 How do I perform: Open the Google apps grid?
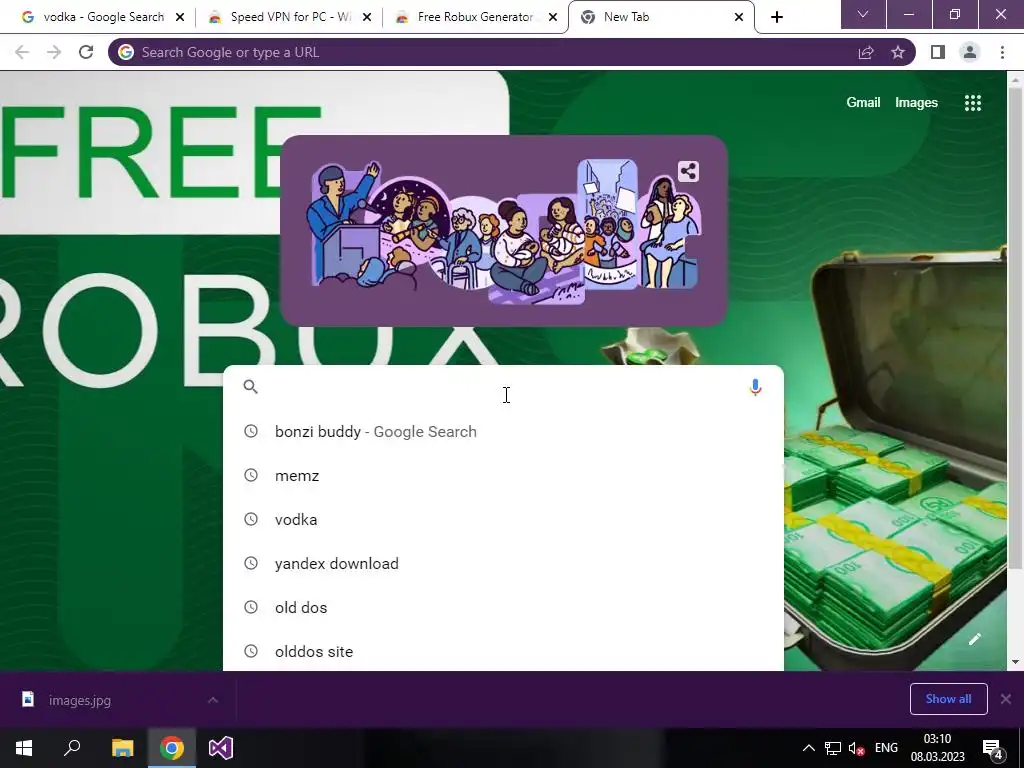pos(973,103)
